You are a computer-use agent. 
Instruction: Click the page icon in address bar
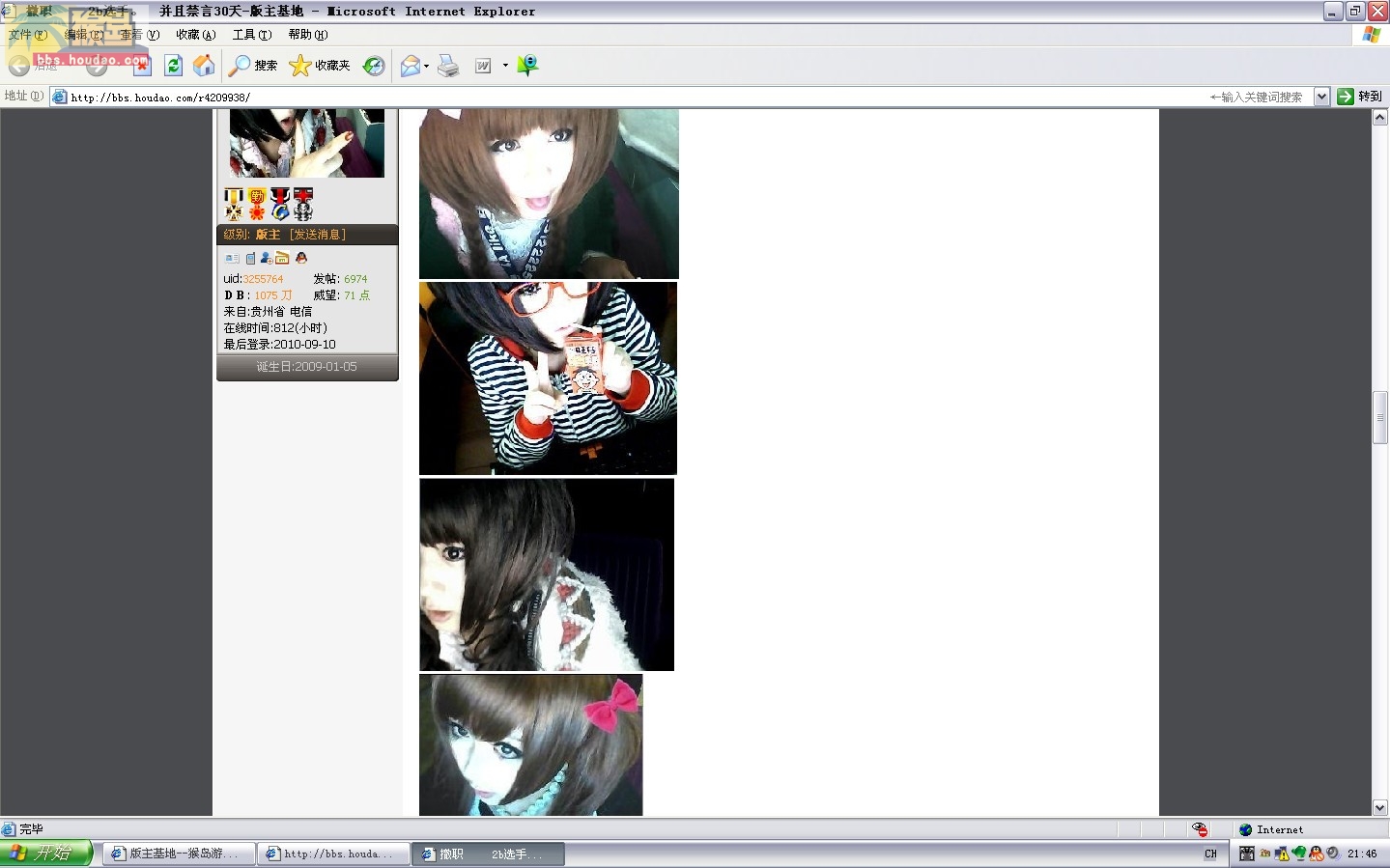click(60, 97)
